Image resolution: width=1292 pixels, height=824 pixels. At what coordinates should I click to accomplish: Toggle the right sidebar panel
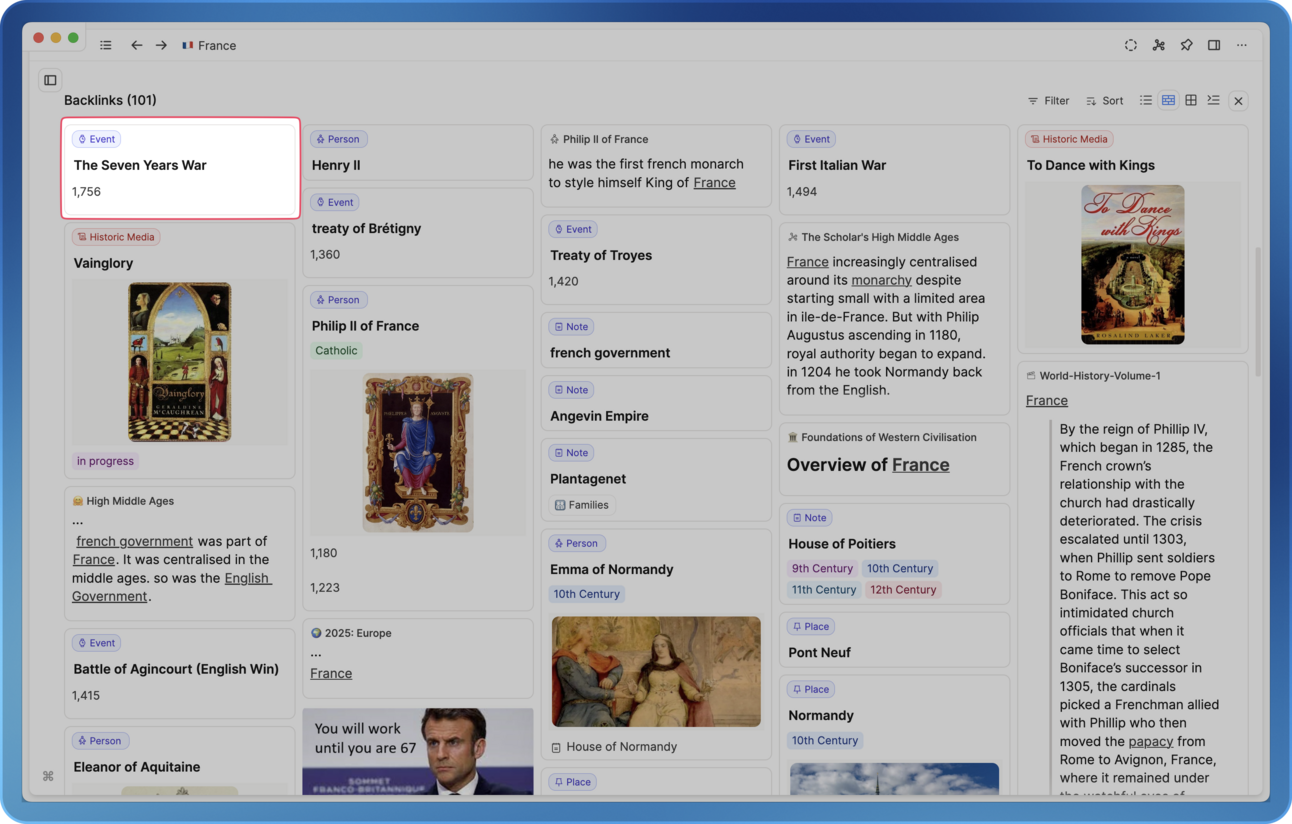point(1214,45)
